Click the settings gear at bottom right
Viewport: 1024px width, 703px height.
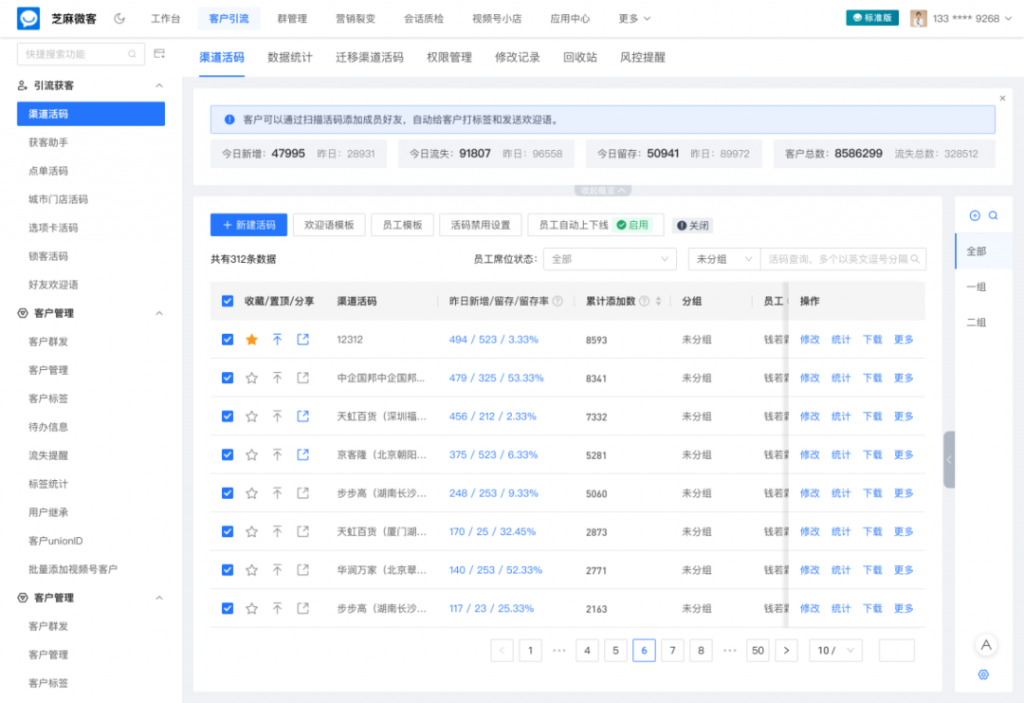(985, 676)
